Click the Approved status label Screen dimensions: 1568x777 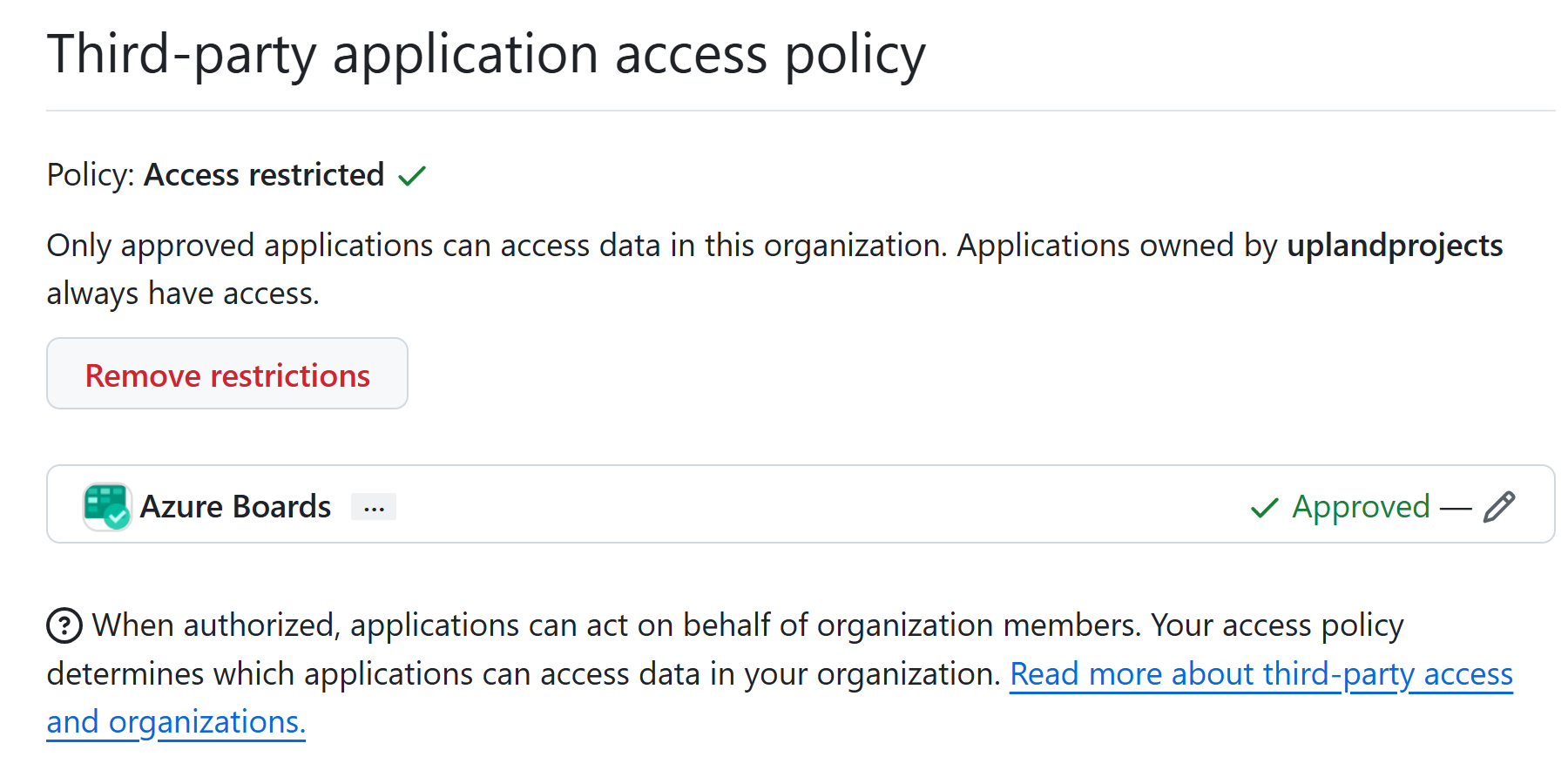tap(1361, 506)
